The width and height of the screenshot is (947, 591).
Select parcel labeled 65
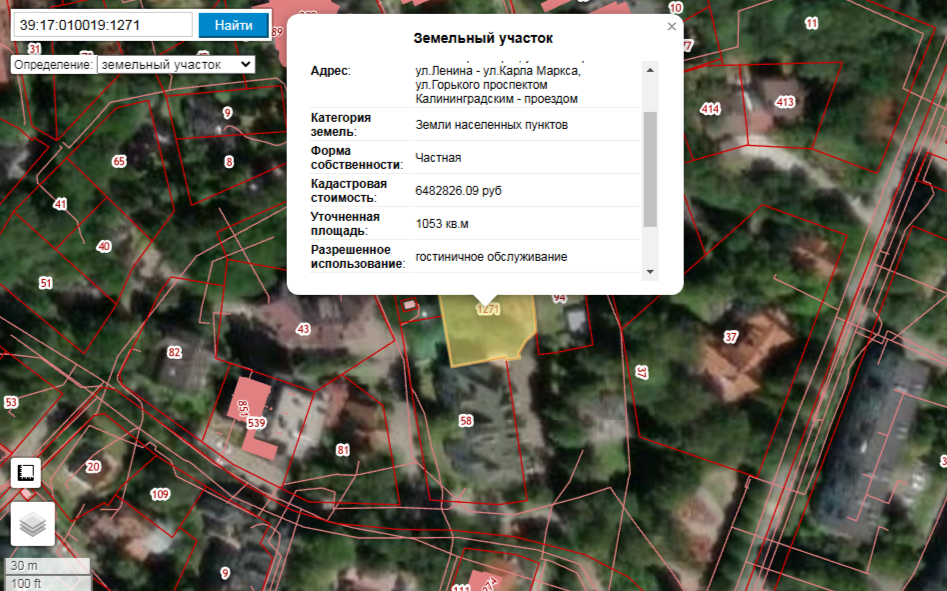tap(119, 161)
